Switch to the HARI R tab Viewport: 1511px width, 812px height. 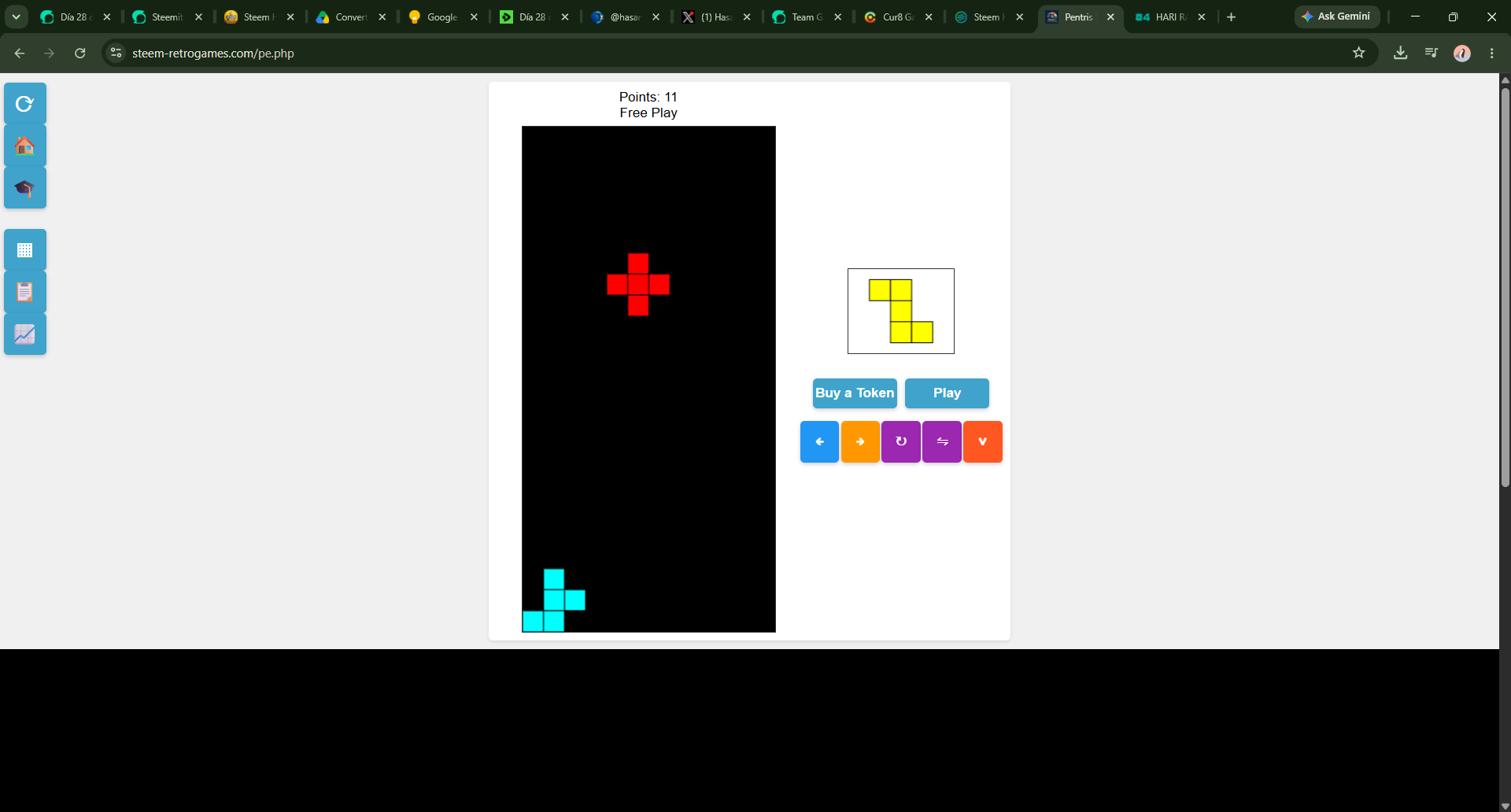tap(1169, 17)
